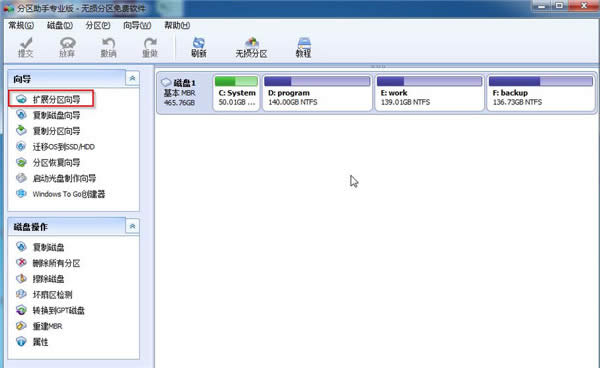Click 启动光盘制作向导 text
600x368 pixels.
pos(64,178)
